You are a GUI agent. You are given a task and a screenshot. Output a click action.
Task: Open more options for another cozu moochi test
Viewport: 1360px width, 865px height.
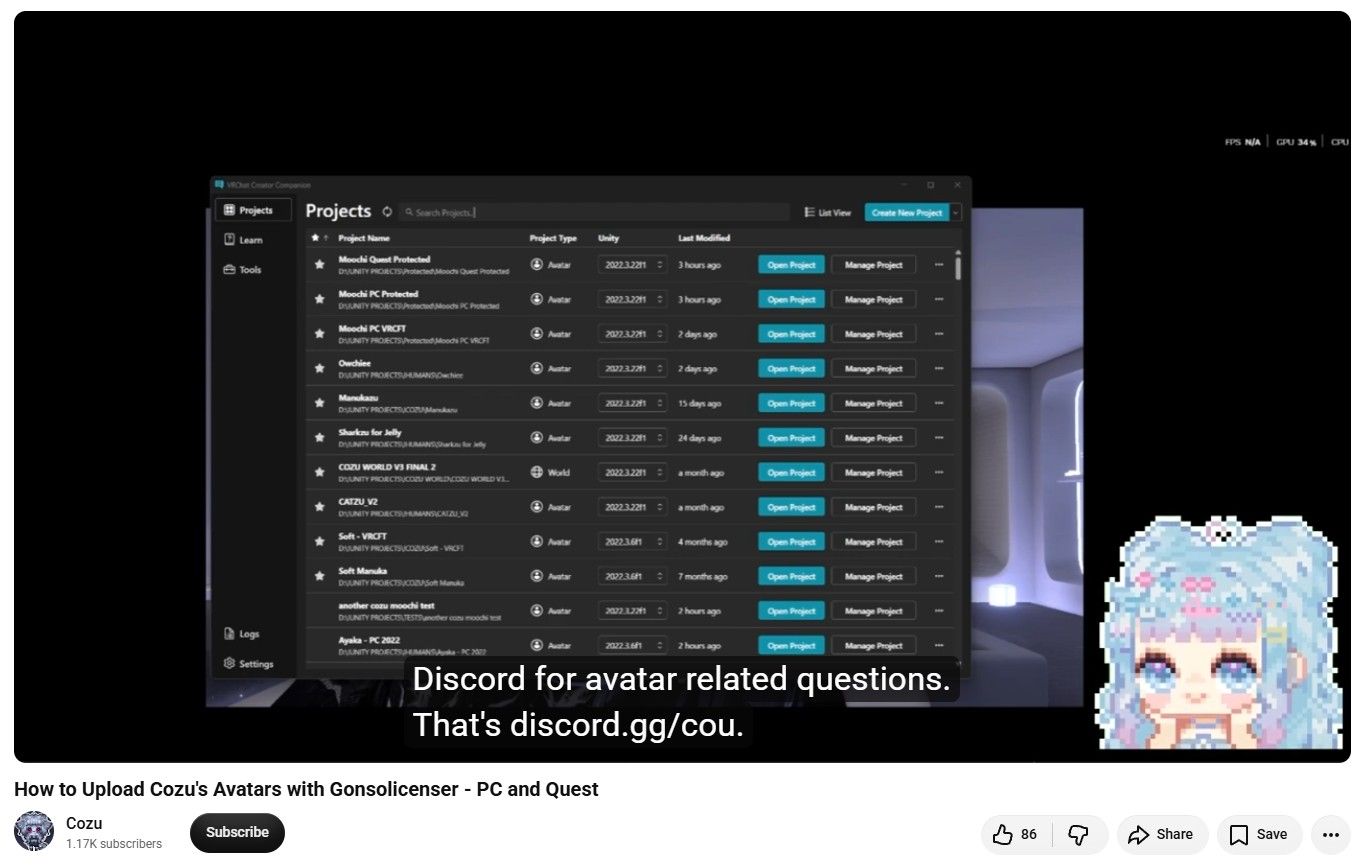pos(939,611)
